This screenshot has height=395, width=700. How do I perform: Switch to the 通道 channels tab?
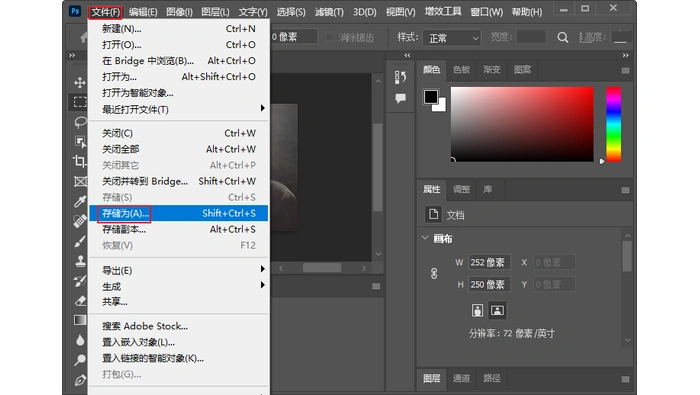click(461, 378)
